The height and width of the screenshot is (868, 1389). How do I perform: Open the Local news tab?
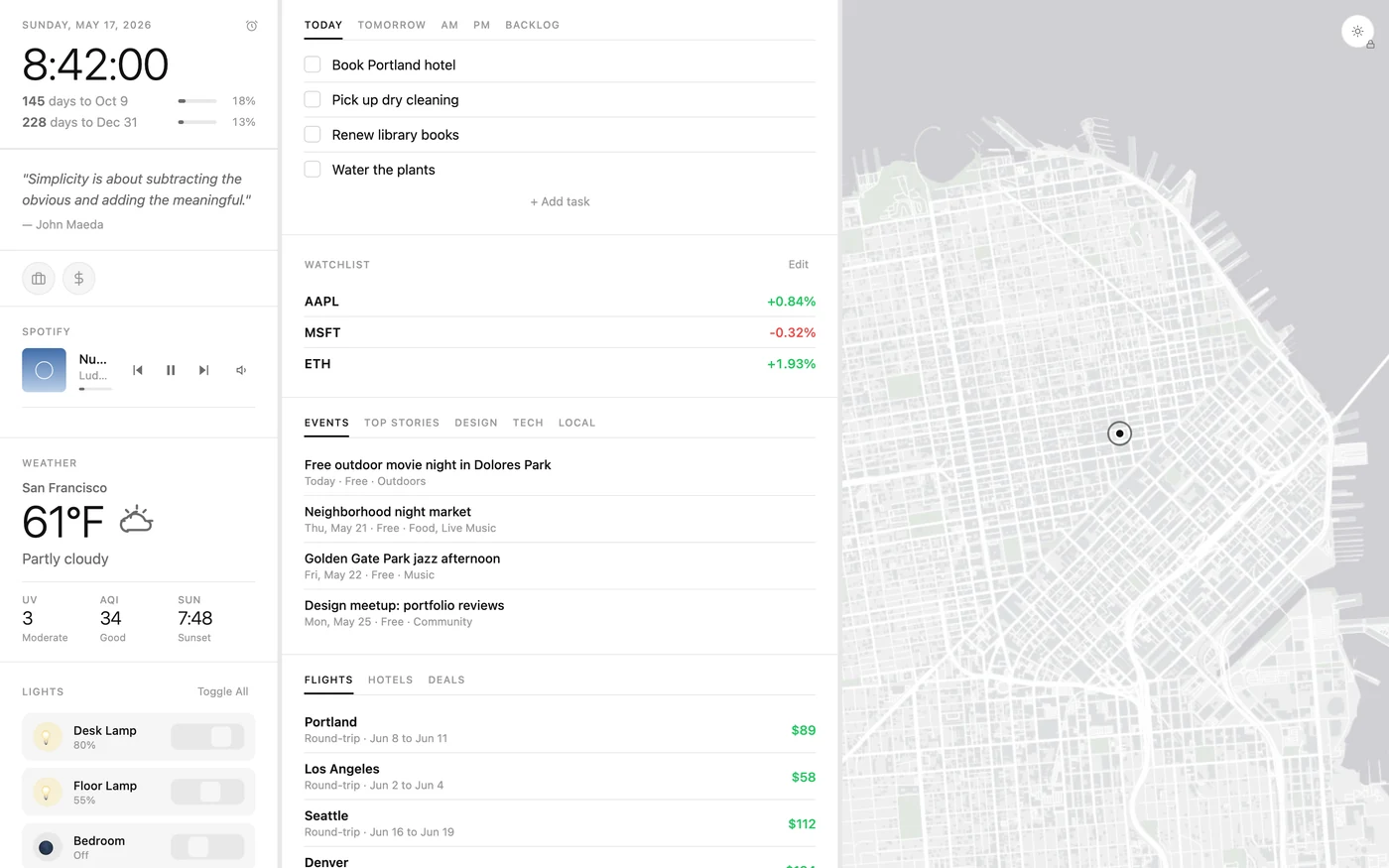tap(577, 423)
